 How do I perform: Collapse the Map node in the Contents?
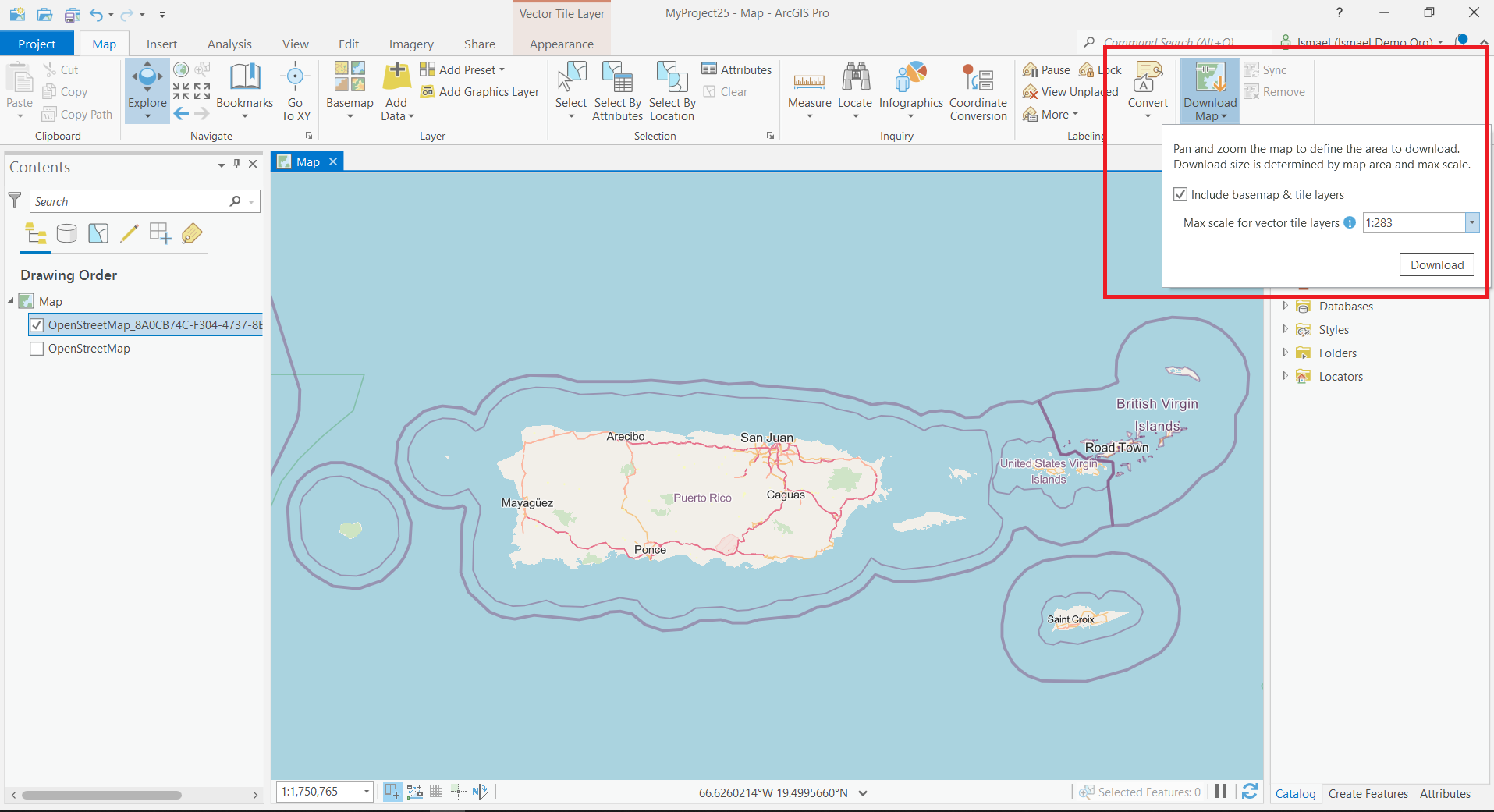click(11, 301)
